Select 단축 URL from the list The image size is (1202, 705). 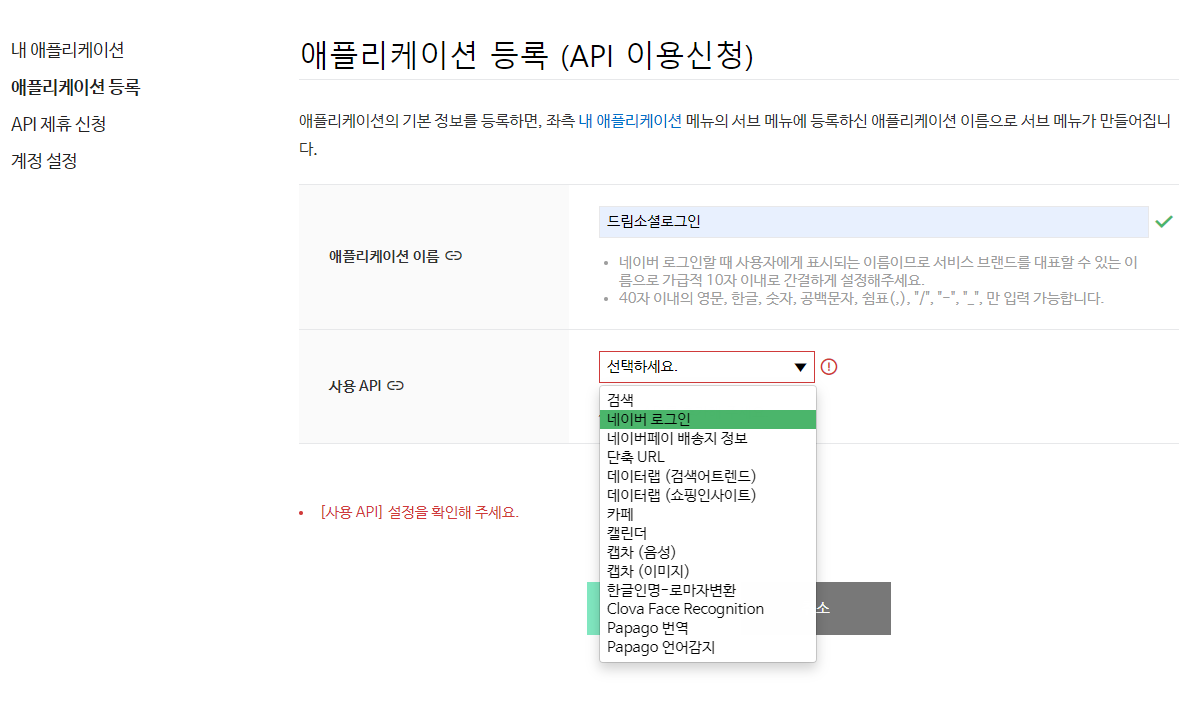pyautogui.click(x=708, y=457)
